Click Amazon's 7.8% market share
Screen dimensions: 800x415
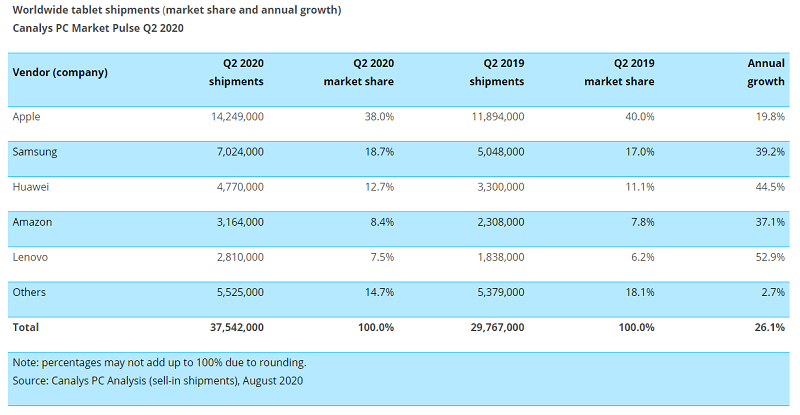point(643,222)
